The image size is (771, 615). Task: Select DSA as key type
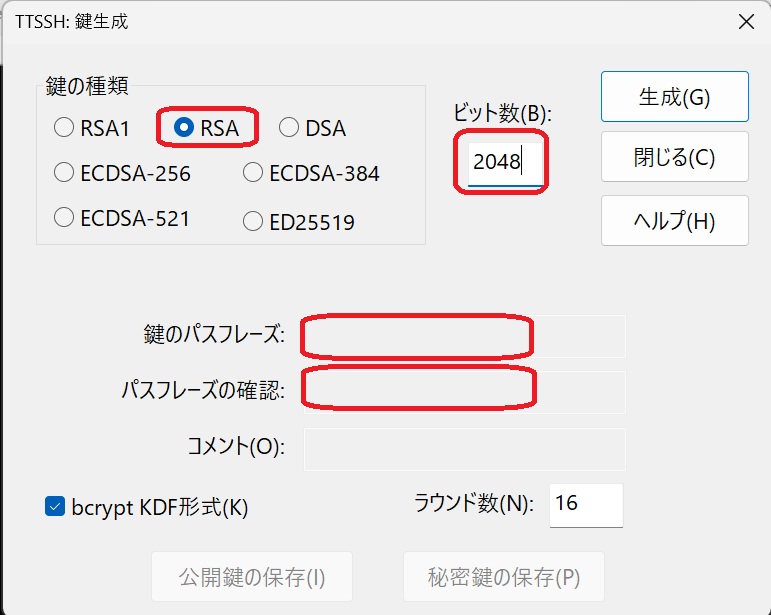tap(289, 128)
